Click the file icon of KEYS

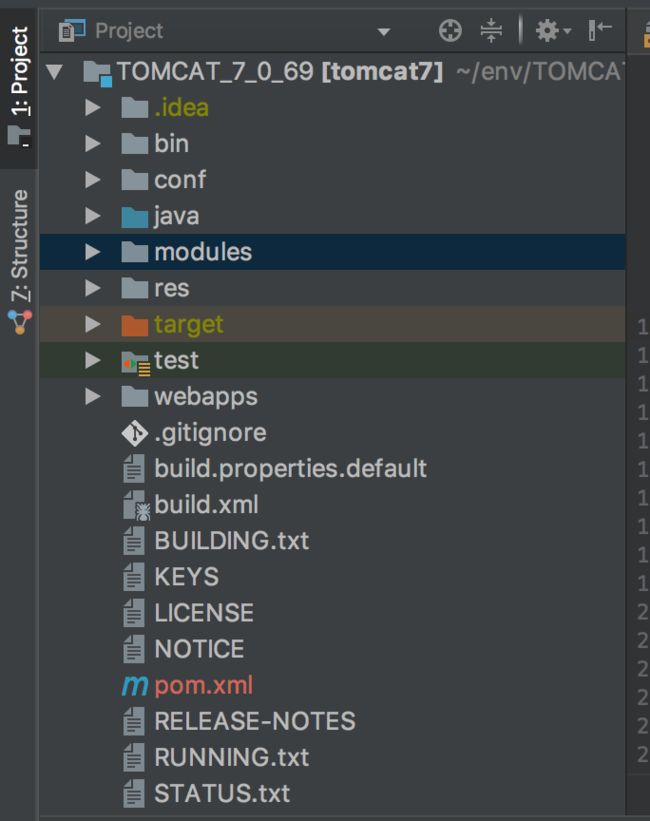pos(134,577)
